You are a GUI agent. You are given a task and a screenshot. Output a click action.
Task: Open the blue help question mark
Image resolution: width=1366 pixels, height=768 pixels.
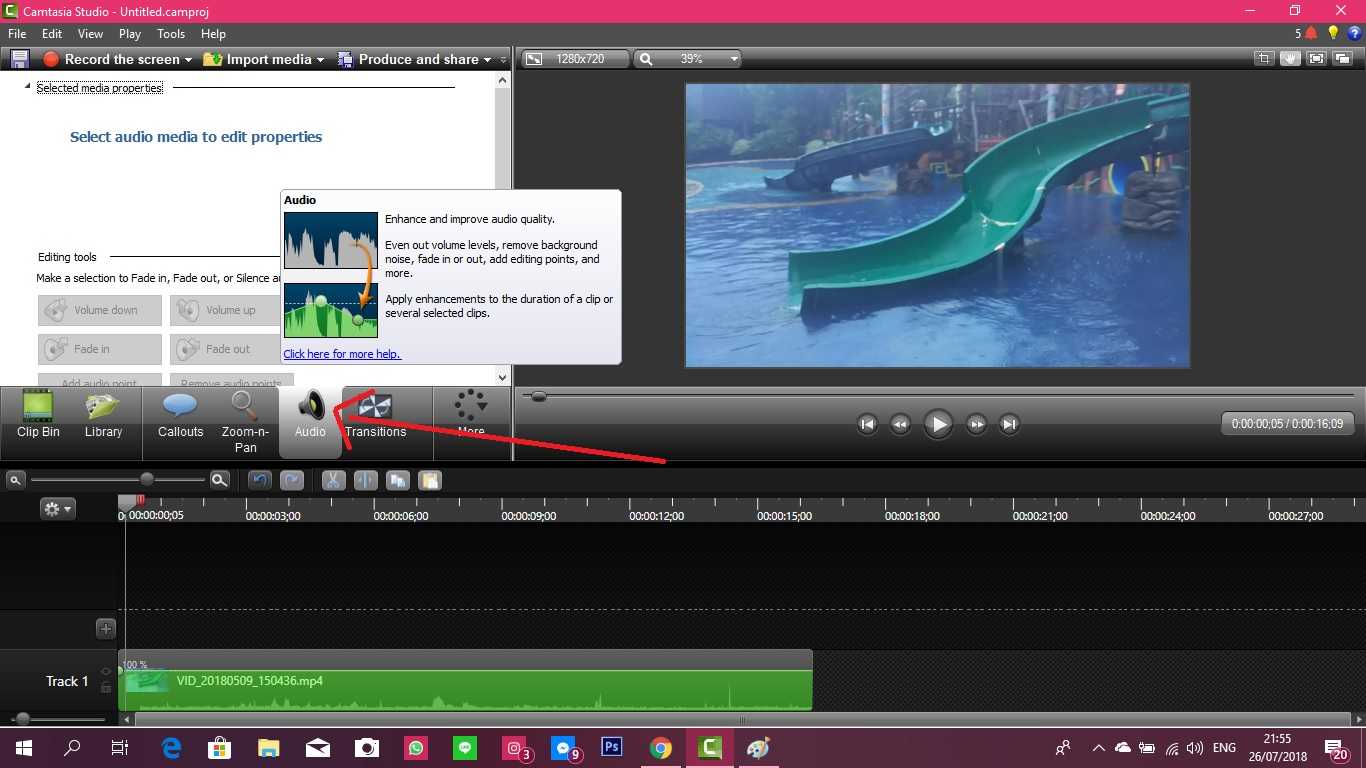pyautogui.click(x=1355, y=33)
